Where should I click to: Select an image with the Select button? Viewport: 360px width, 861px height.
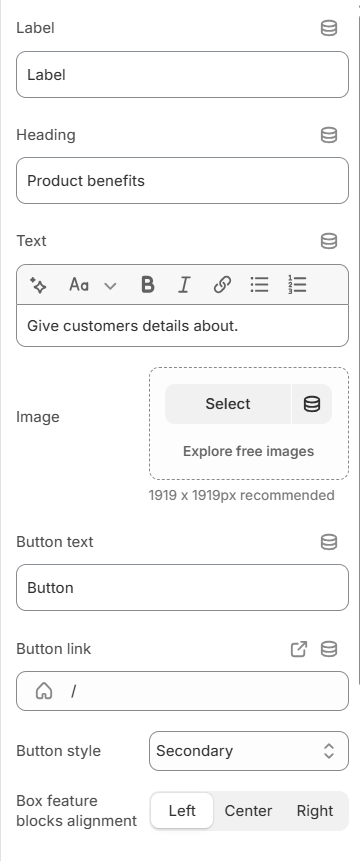pos(228,404)
